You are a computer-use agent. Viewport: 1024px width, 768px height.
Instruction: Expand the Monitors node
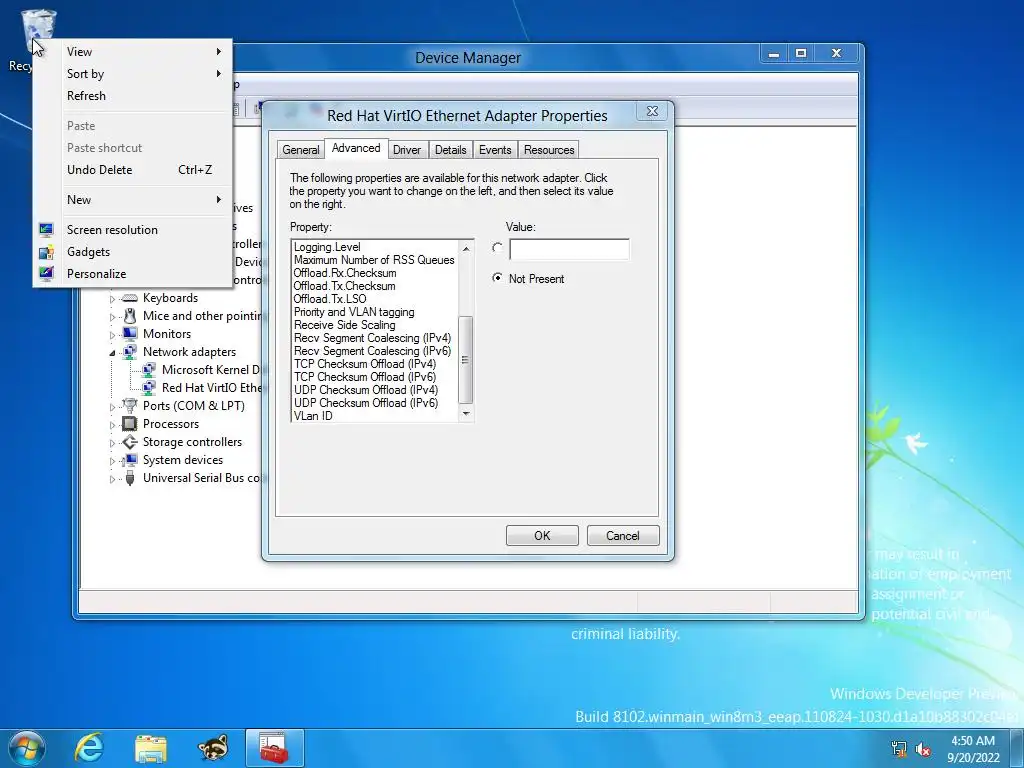coord(112,335)
